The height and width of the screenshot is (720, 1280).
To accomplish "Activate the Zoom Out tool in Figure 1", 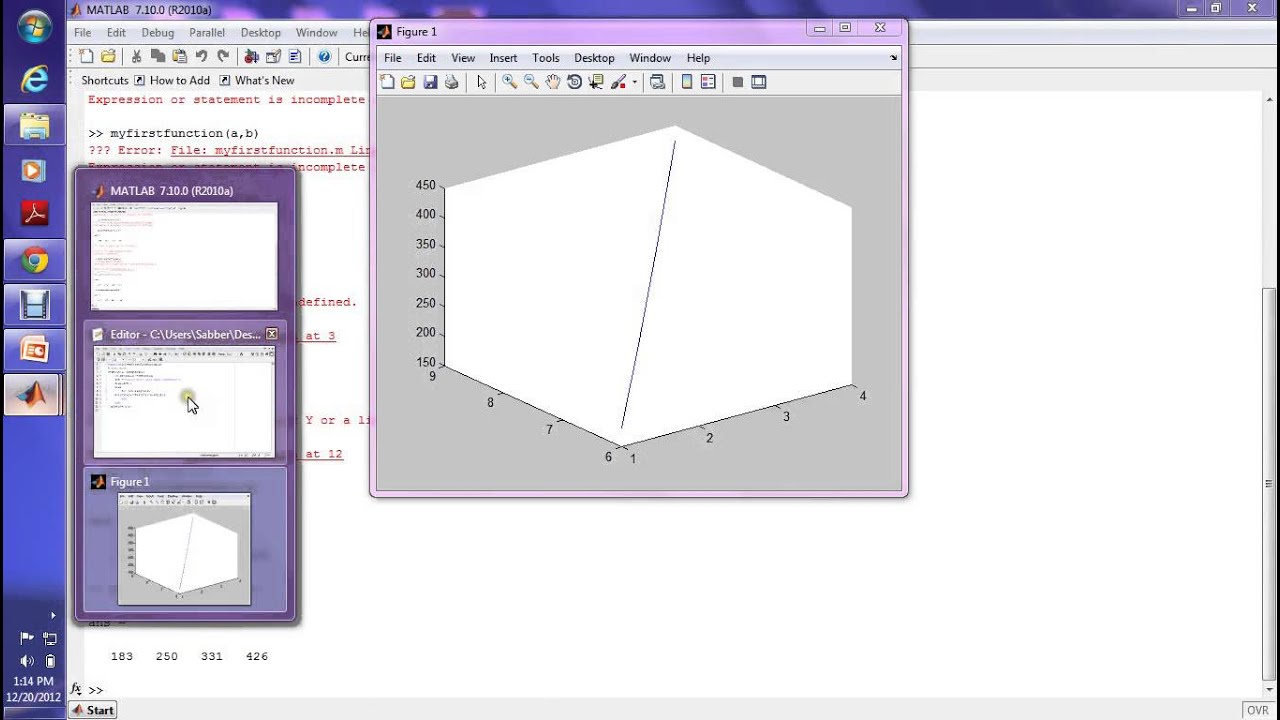I will coord(531,82).
